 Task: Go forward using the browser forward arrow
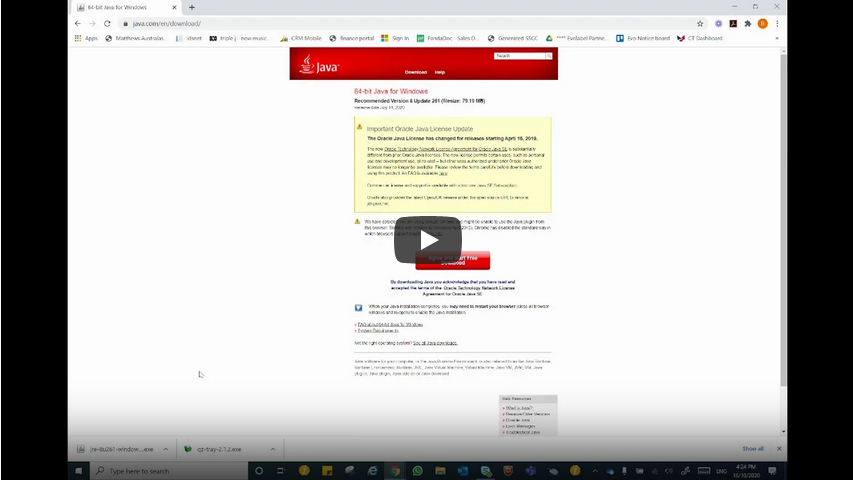tap(92, 23)
